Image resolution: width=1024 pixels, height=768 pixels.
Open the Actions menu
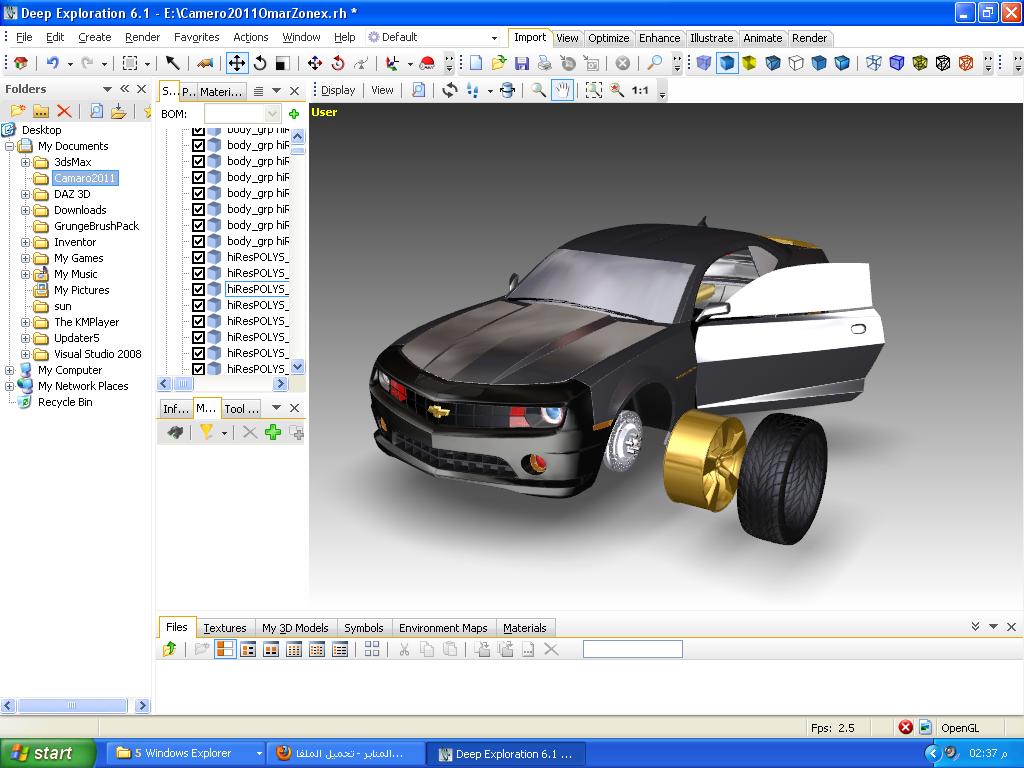(251, 37)
